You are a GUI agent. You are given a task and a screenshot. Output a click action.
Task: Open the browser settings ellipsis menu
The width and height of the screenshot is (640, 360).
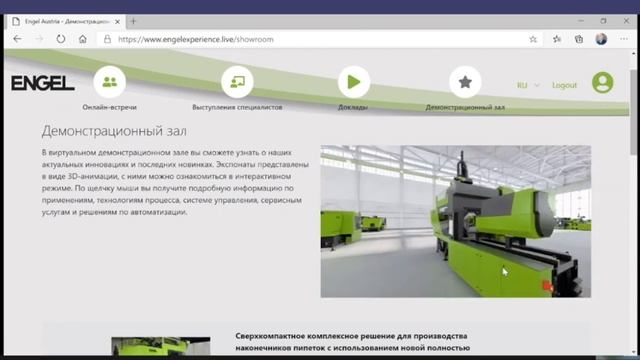click(624, 39)
